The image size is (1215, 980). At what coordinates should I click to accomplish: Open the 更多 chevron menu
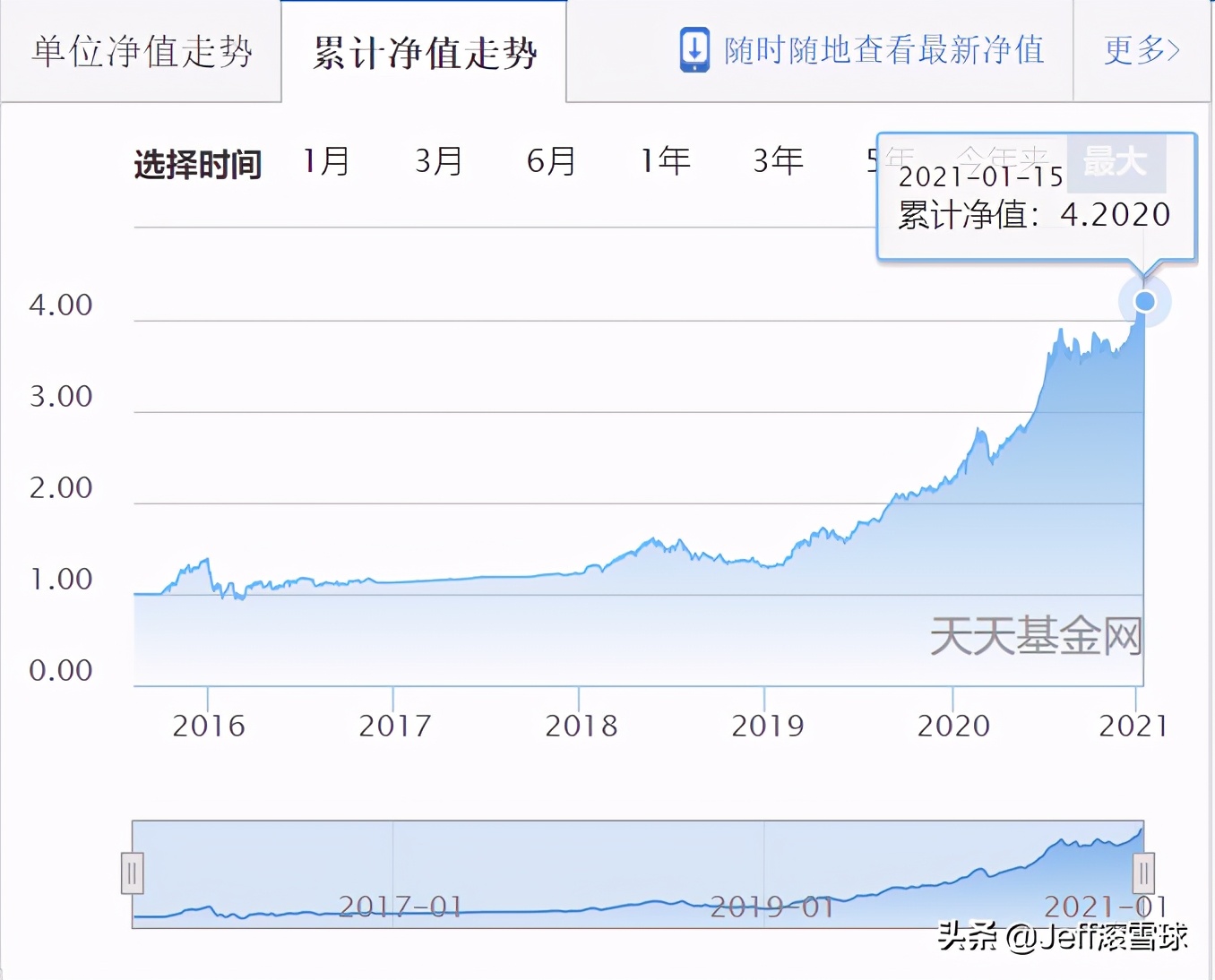tap(1141, 51)
